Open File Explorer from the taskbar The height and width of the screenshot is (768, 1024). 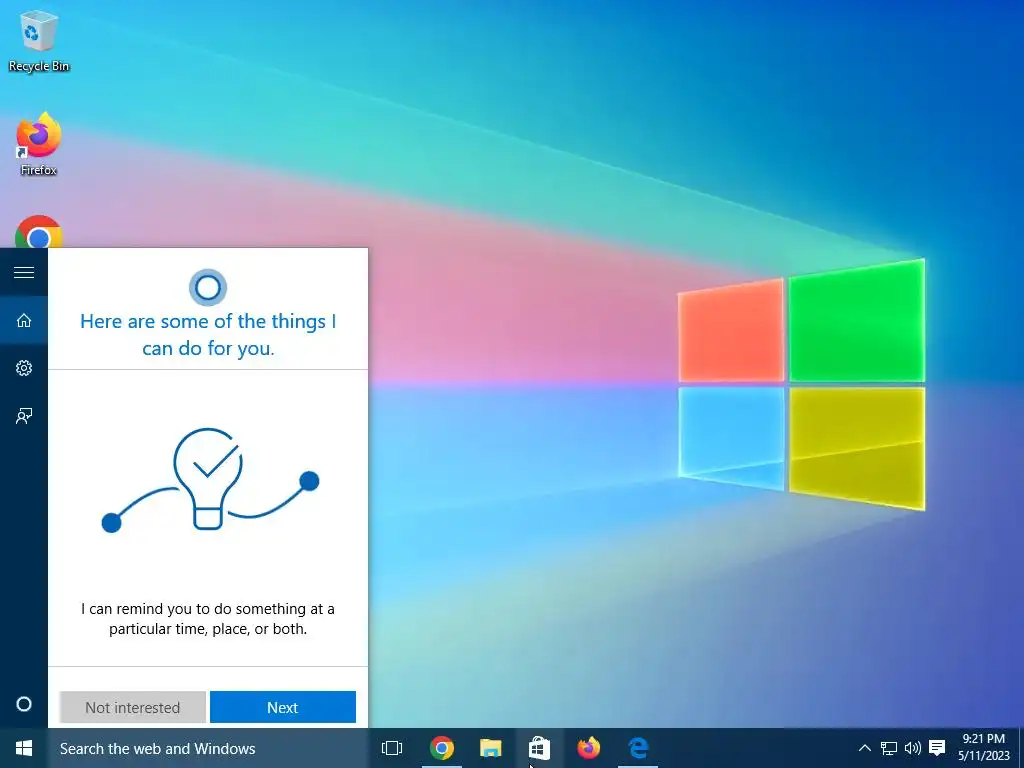pyautogui.click(x=491, y=748)
